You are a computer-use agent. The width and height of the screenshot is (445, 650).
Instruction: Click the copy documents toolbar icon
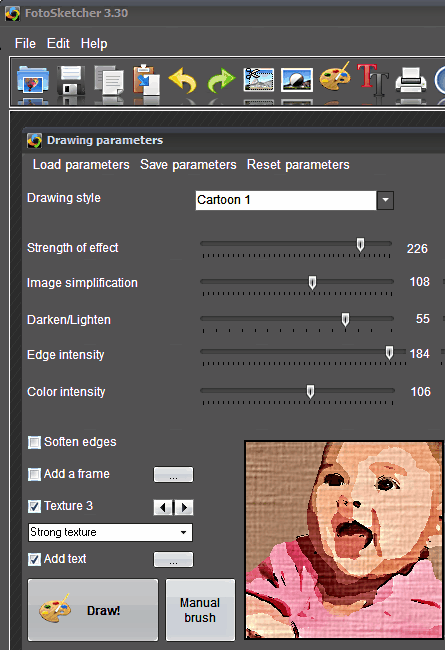click(x=109, y=79)
